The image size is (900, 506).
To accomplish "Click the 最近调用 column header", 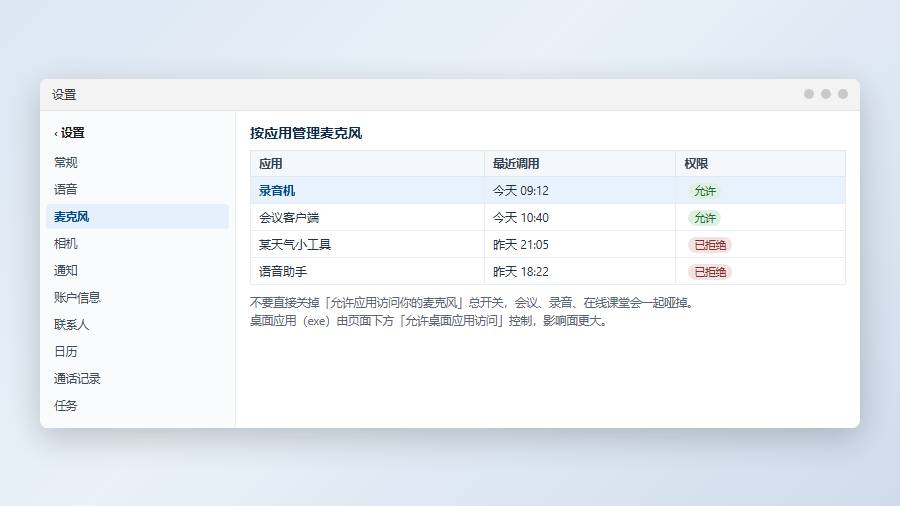I will point(580,164).
